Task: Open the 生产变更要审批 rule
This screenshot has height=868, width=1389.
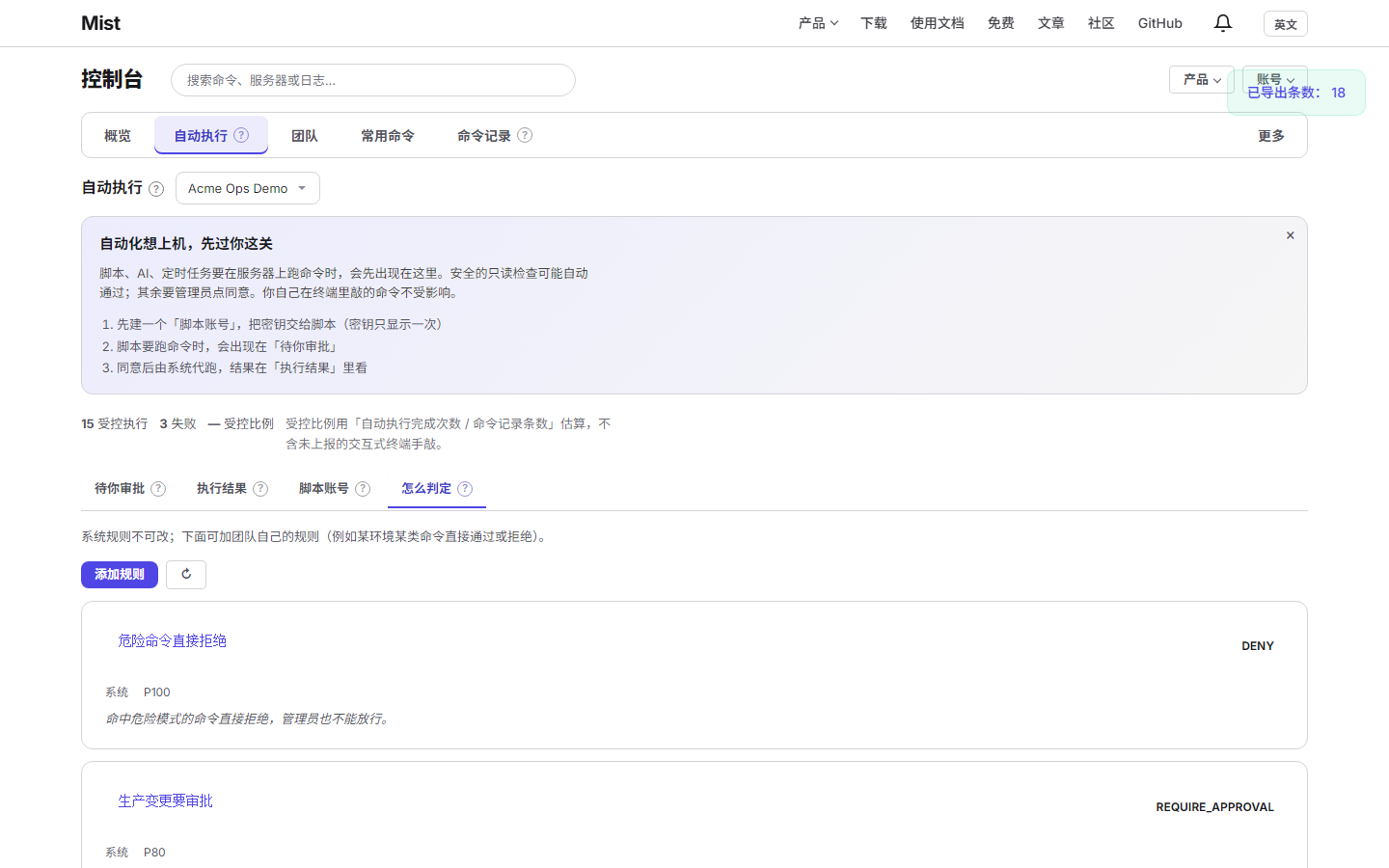Action: click(x=166, y=800)
